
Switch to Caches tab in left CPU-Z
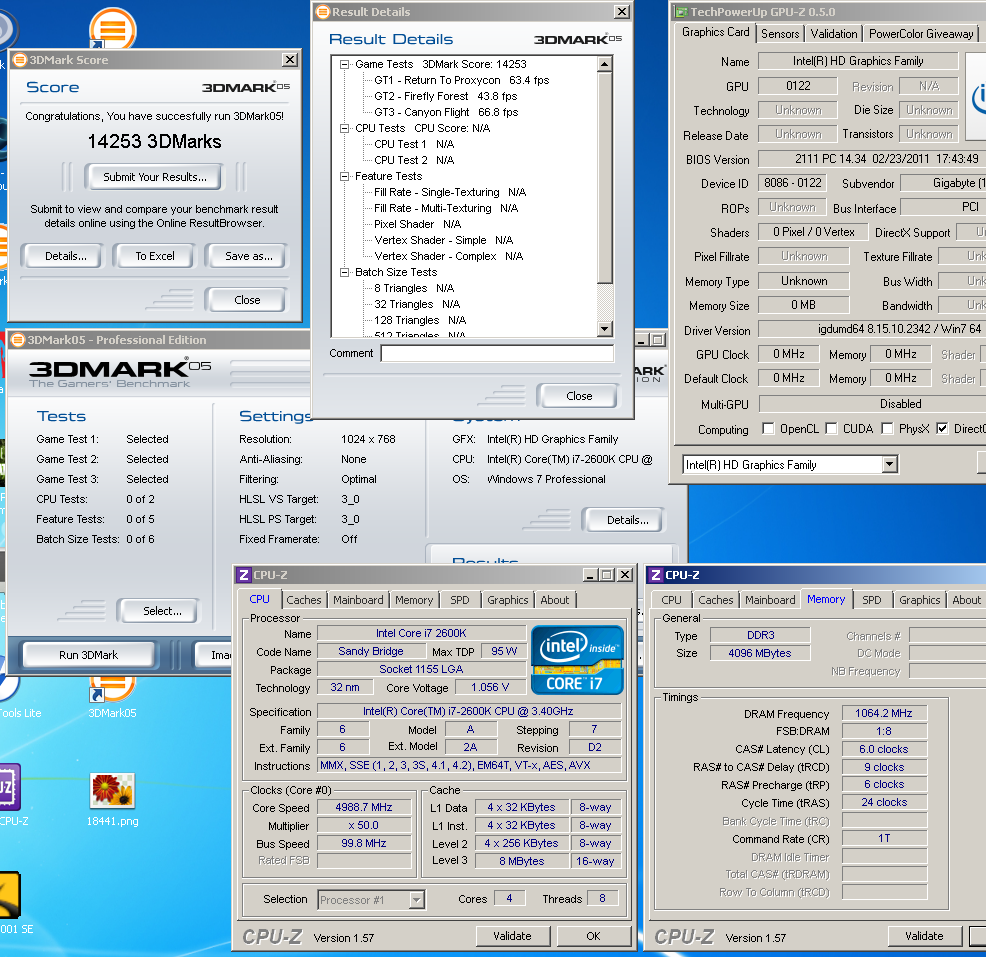click(304, 600)
